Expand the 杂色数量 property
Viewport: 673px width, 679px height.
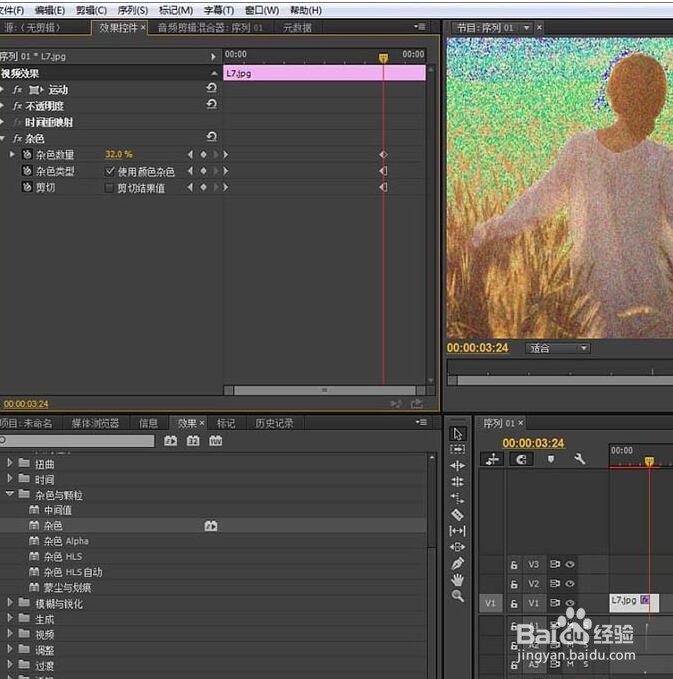(x=12, y=154)
